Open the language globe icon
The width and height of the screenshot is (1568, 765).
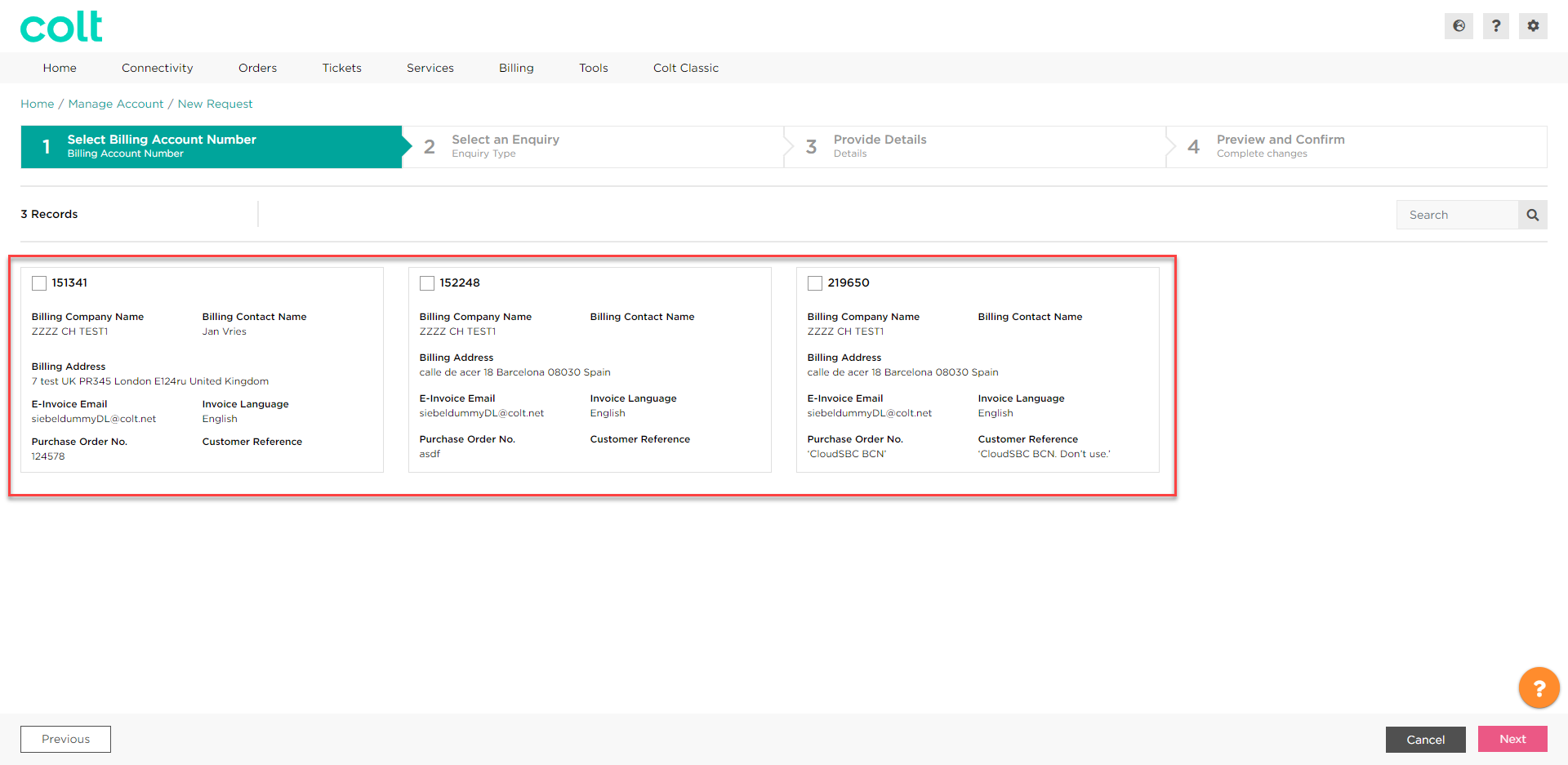click(1459, 26)
